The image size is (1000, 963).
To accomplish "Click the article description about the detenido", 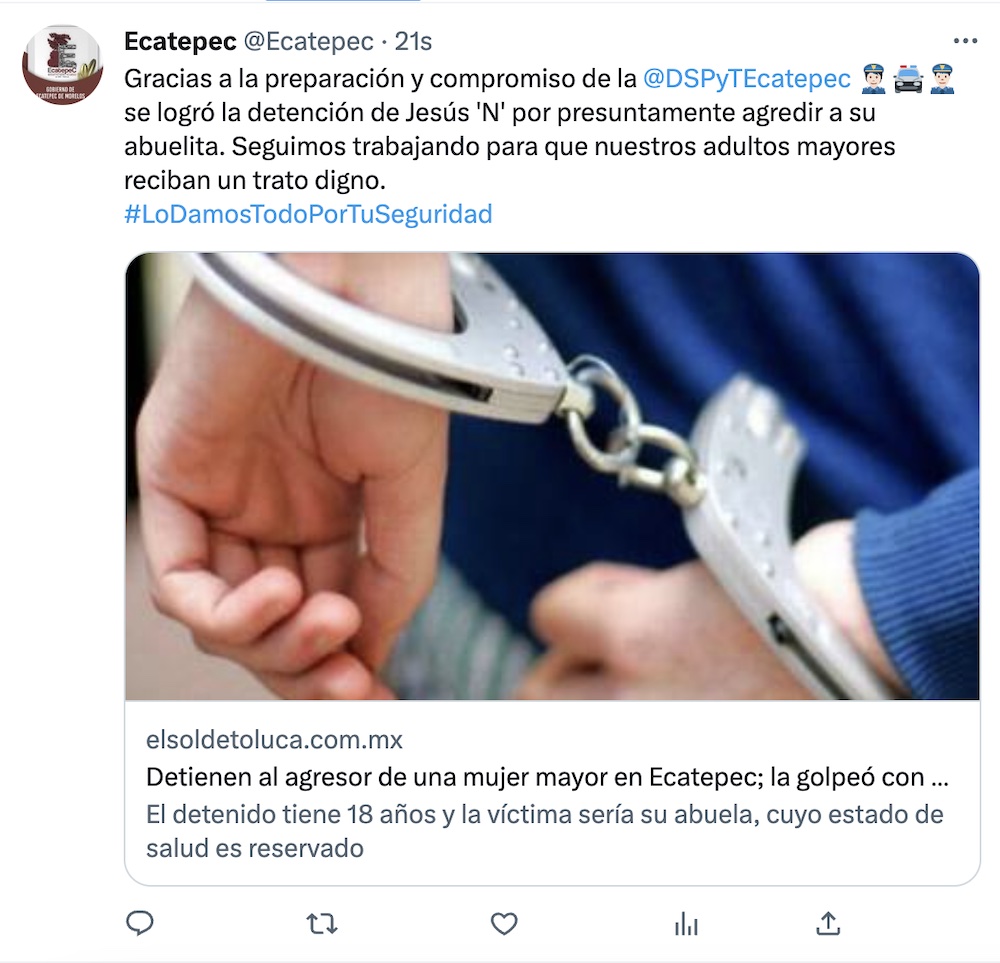I will point(545,831).
